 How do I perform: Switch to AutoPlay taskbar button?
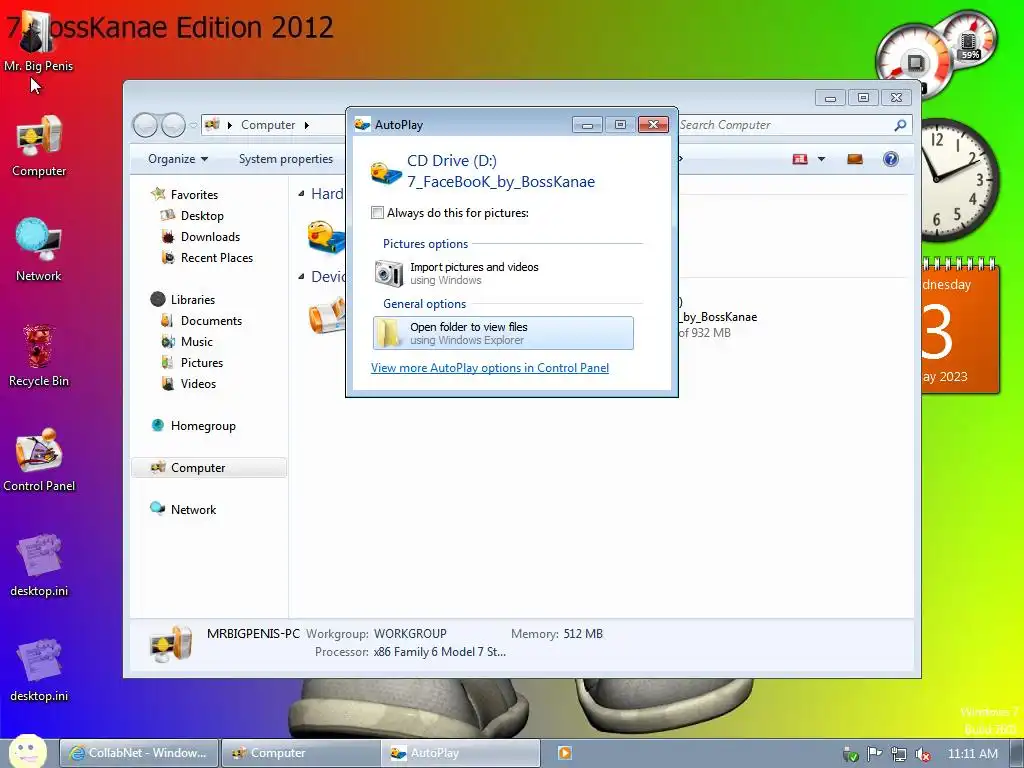pos(461,753)
